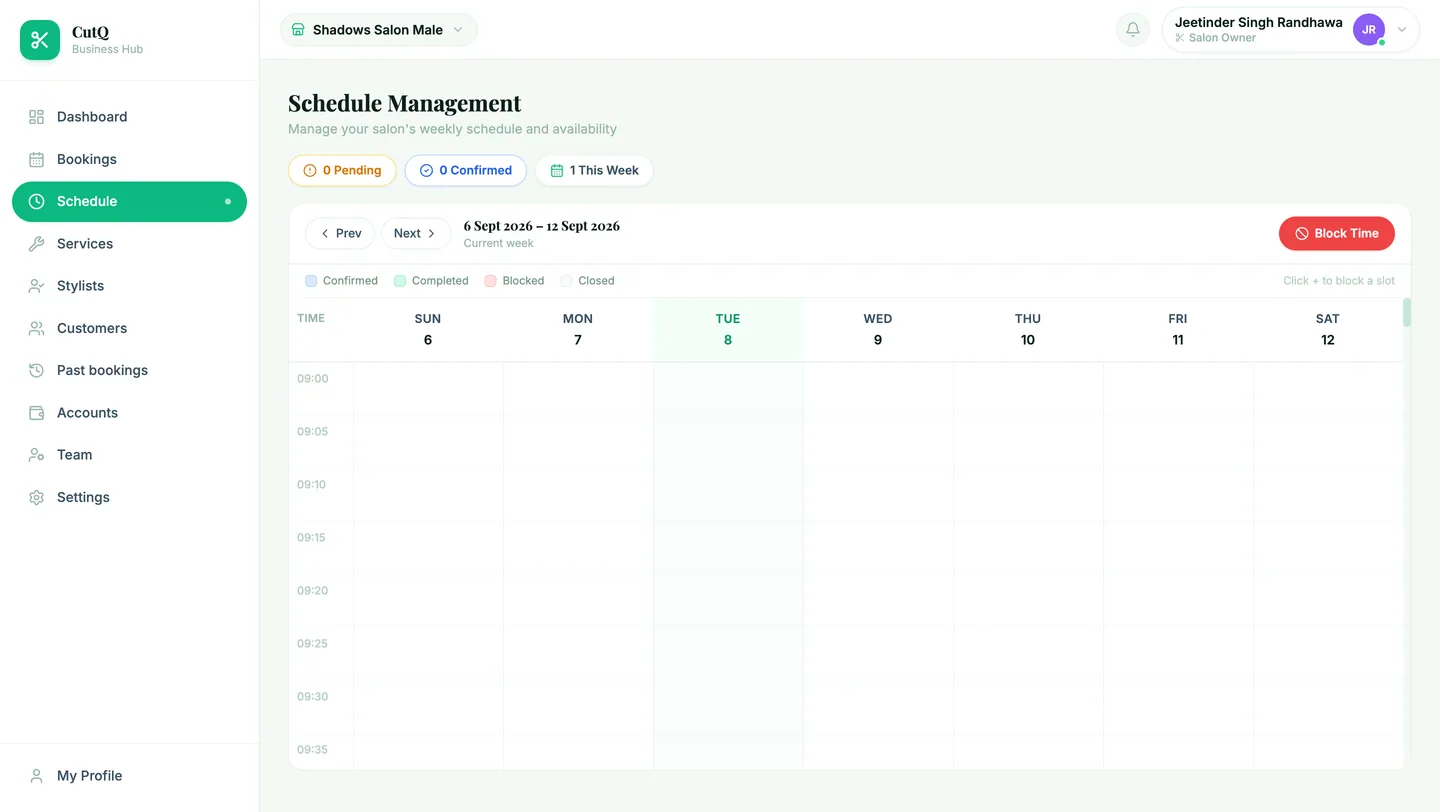Select the SAT 12 column header
This screenshot has width=1440, height=812.
1327,329
